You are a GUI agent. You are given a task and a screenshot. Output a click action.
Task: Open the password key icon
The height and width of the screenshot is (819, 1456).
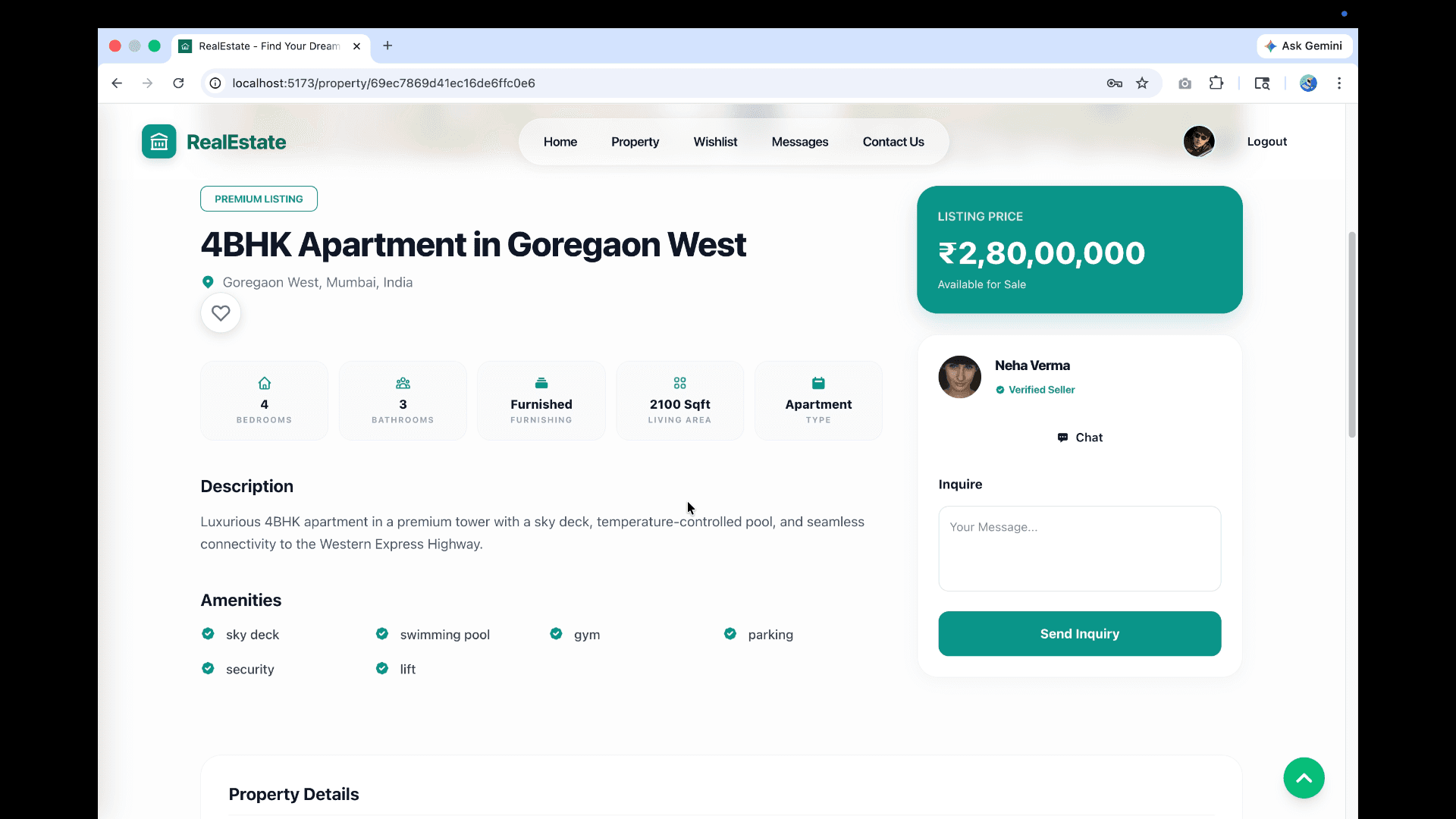coord(1114,83)
